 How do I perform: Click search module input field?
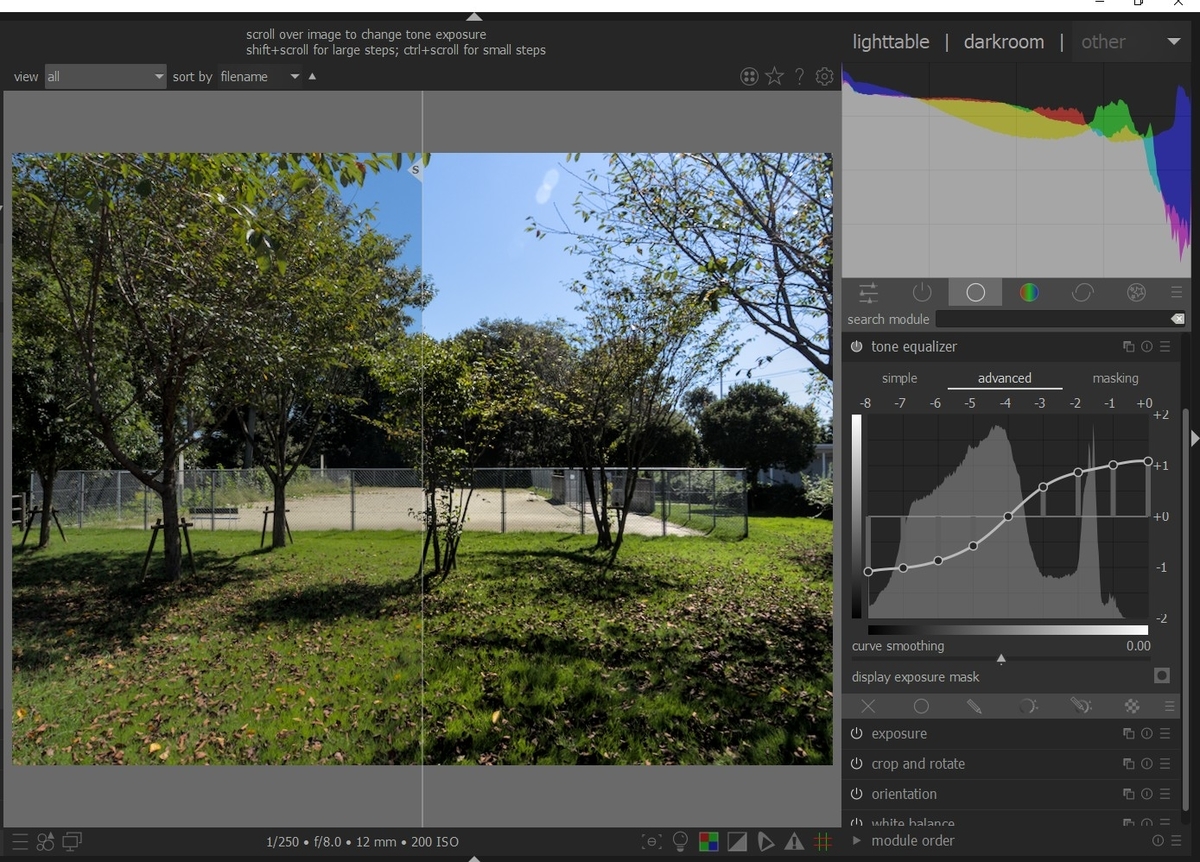pyautogui.click(x=1052, y=319)
